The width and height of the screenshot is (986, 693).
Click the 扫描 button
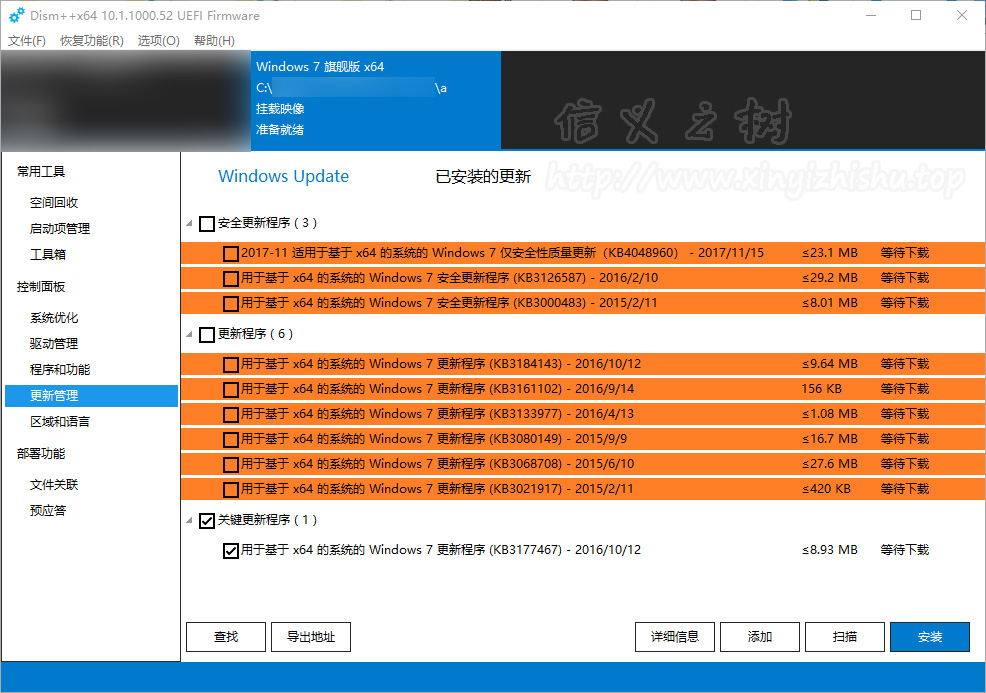[x=844, y=637]
